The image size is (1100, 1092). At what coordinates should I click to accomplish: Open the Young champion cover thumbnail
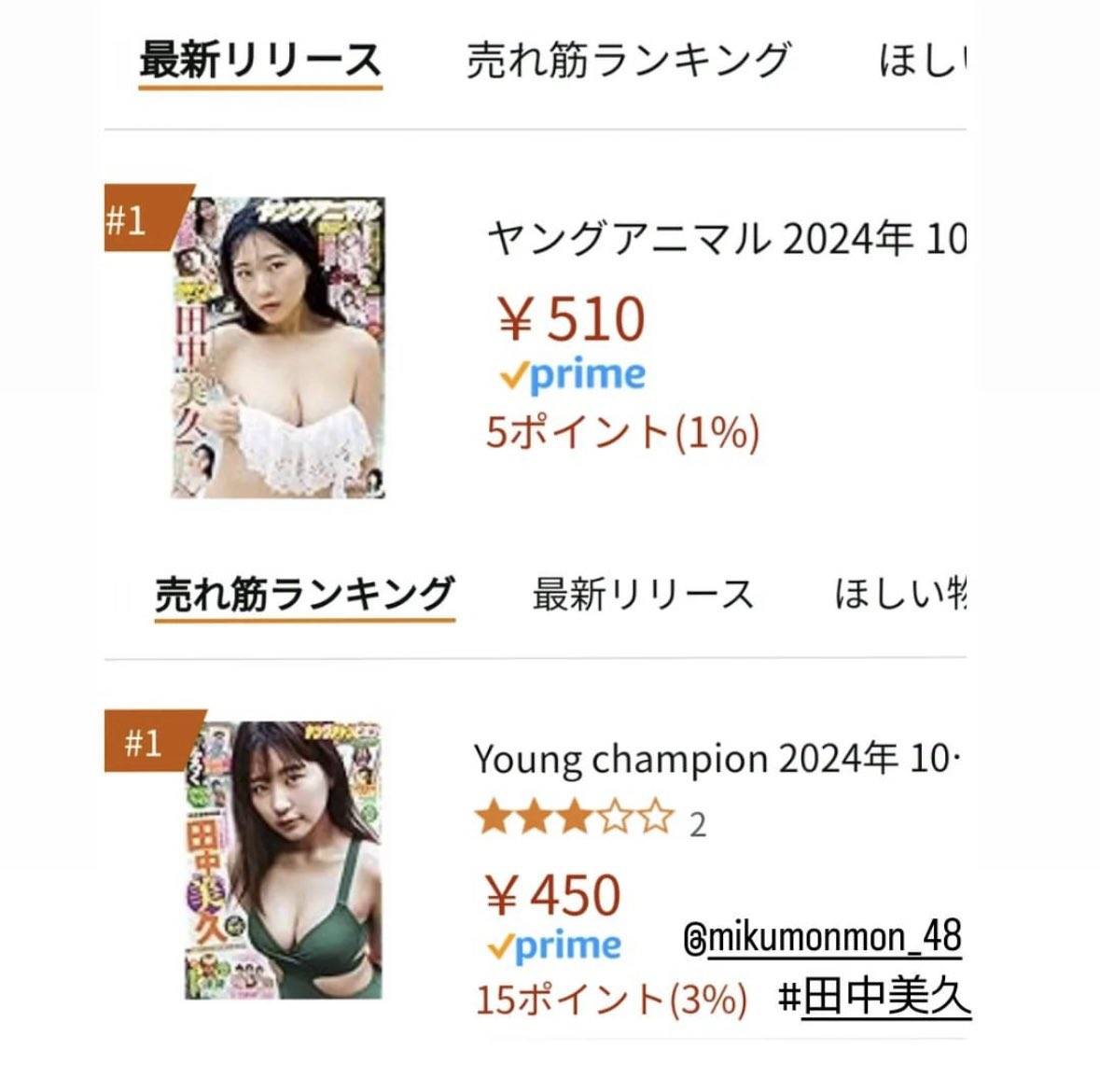click(x=284, y=859)
